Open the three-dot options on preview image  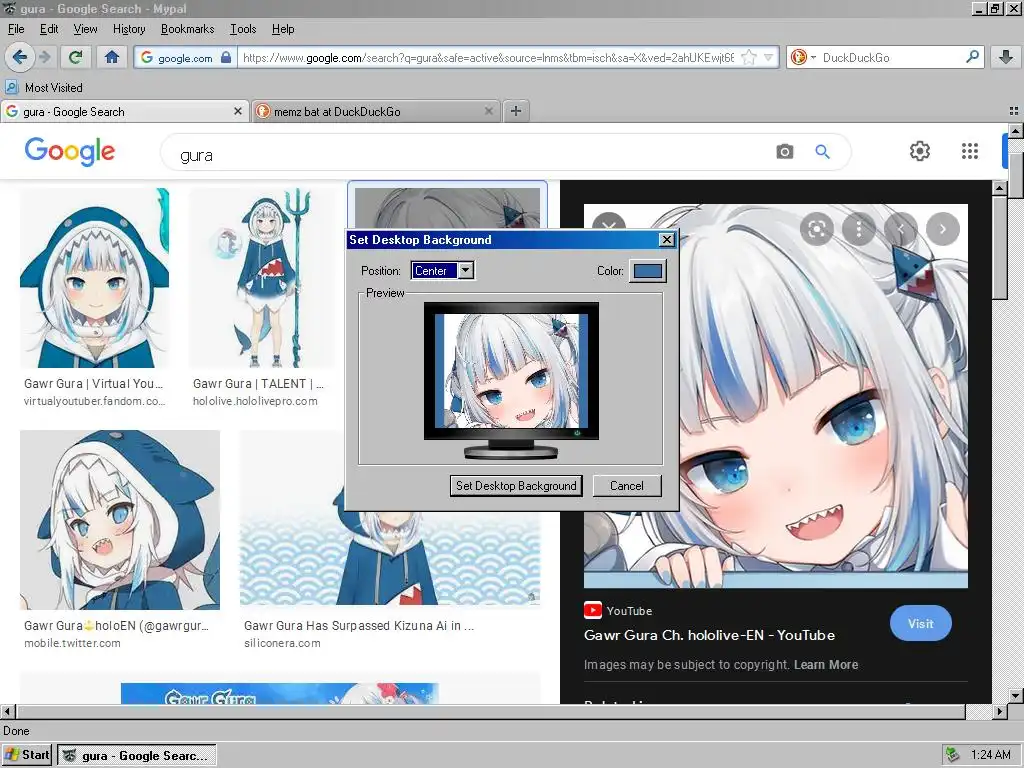tap(859, 229)
